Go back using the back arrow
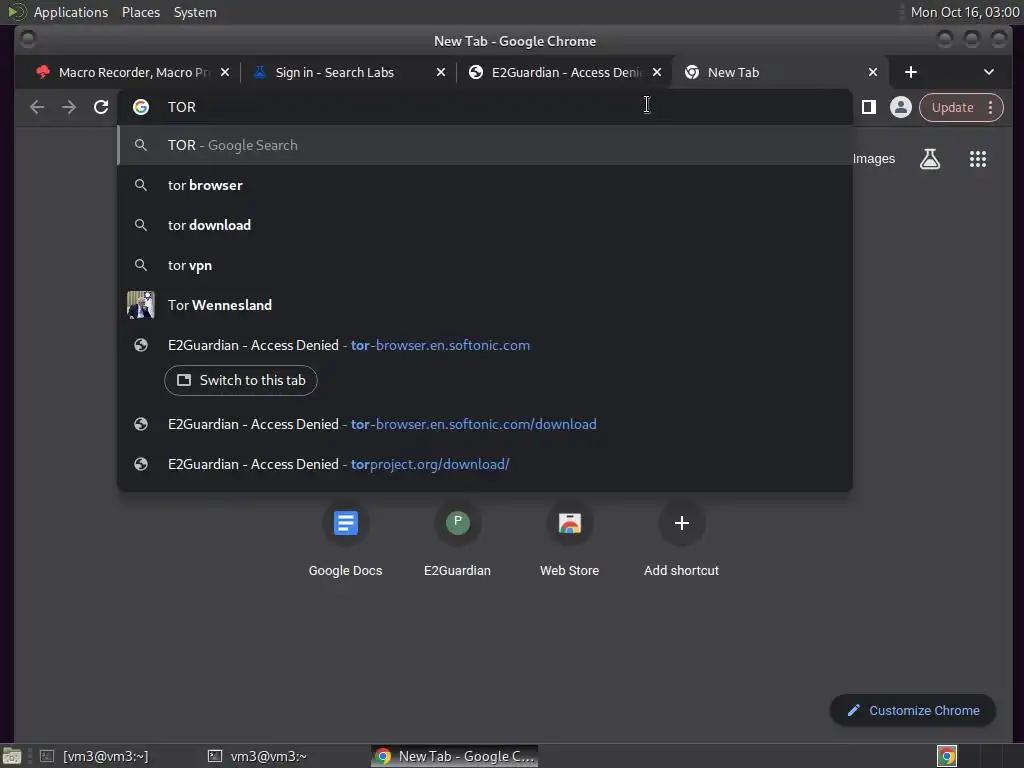The image size is (1024, 768). [37, 107]
